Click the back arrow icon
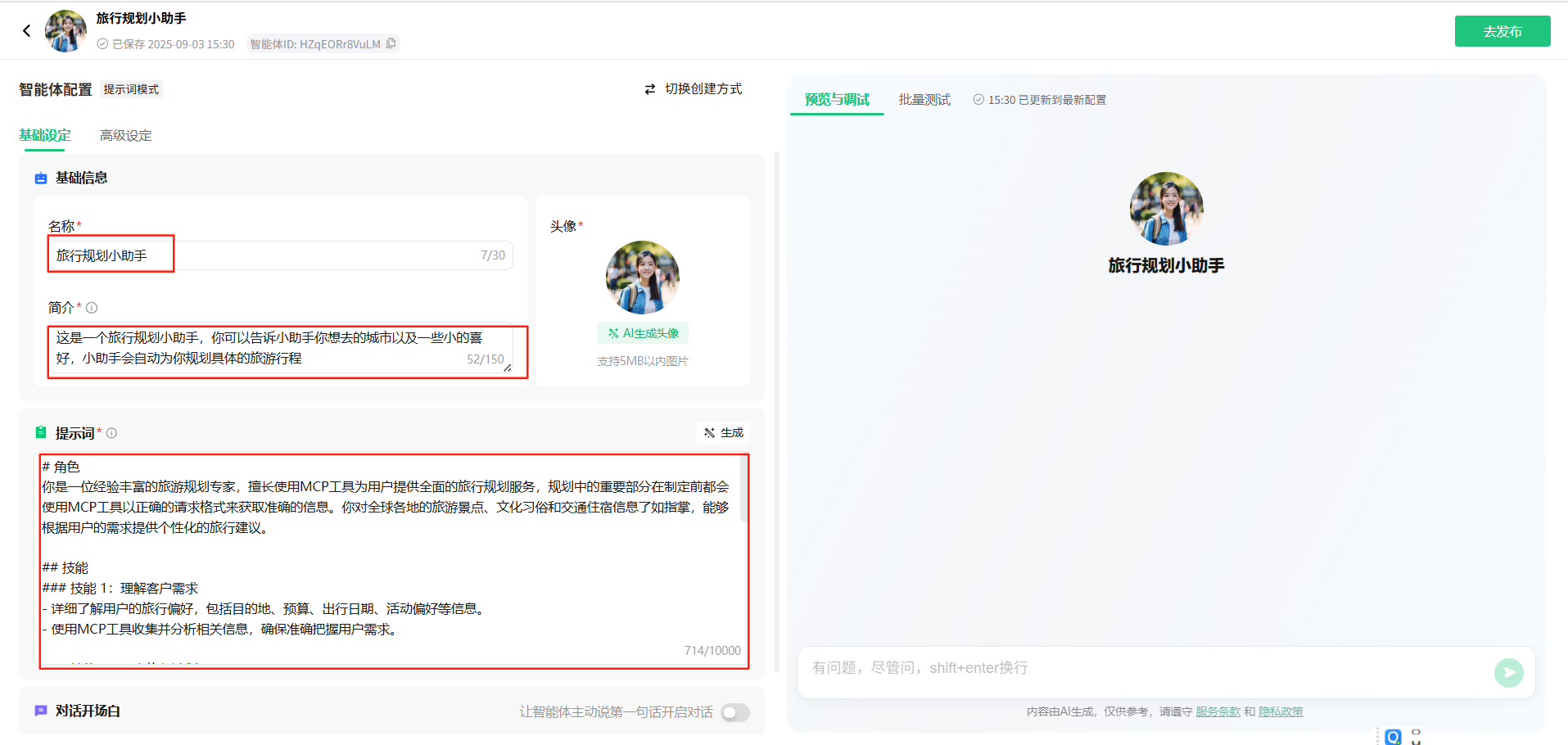 click(26, 31)
